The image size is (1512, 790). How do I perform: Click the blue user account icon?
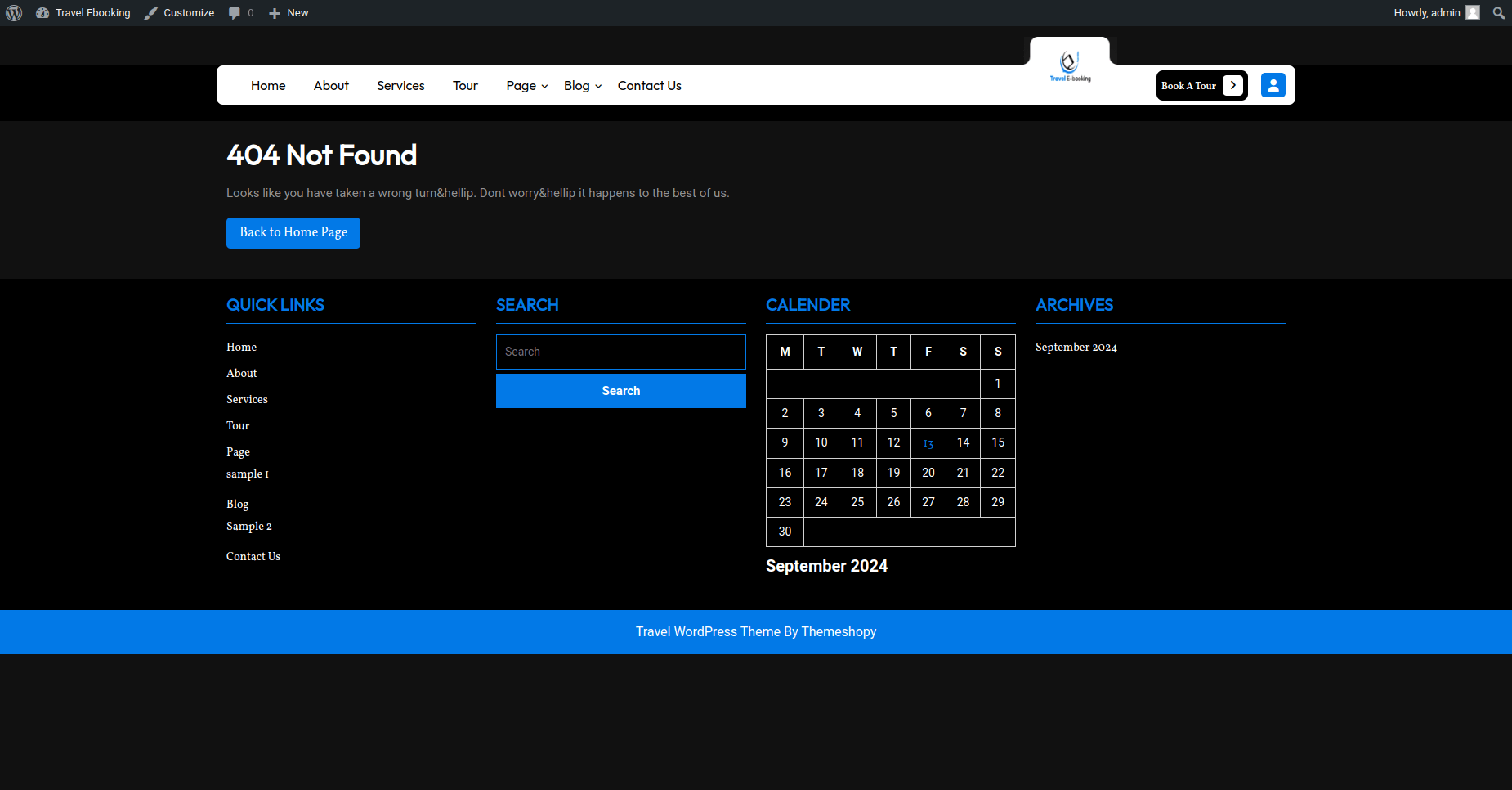pos(1273,85)
